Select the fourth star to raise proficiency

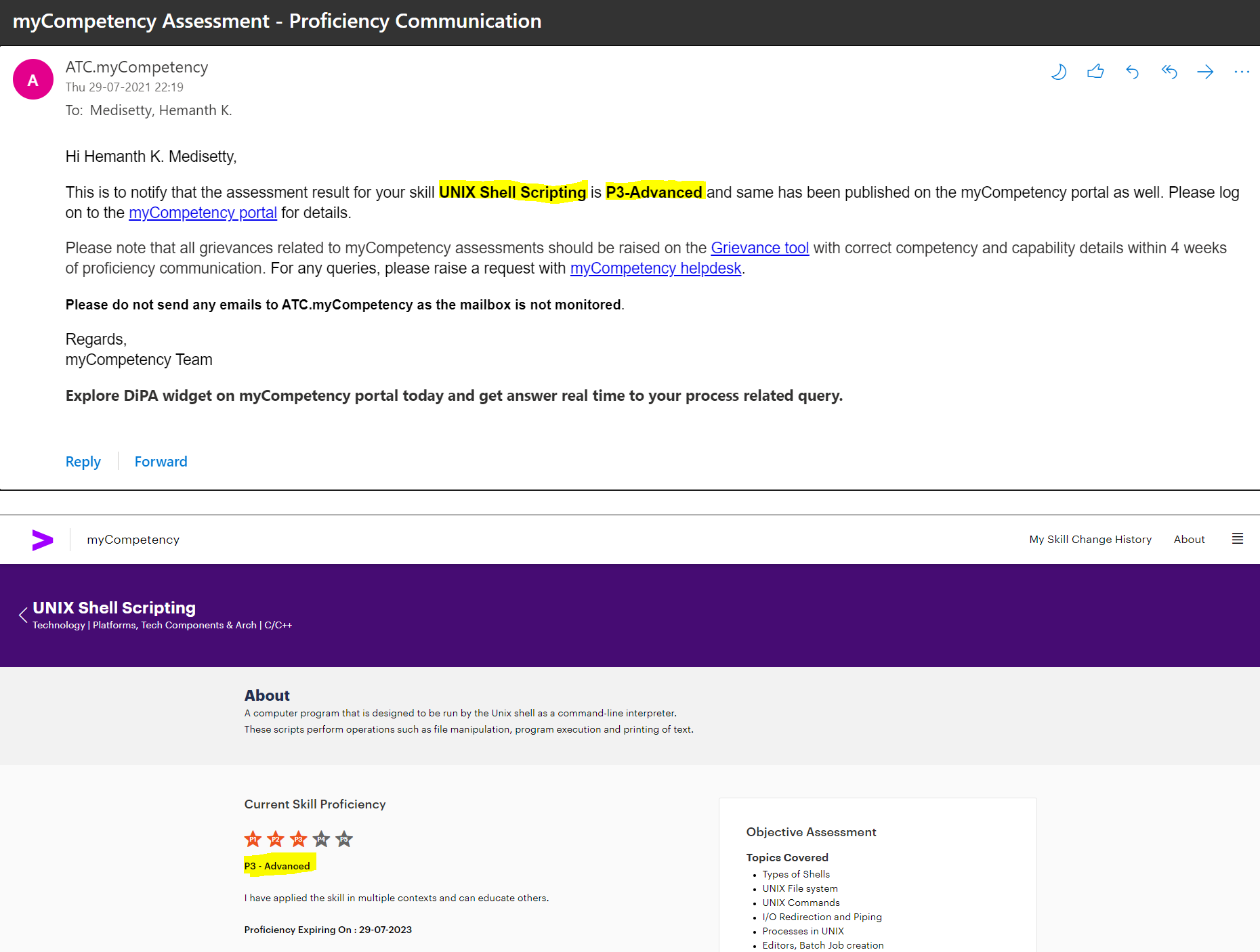pos(320,838)
